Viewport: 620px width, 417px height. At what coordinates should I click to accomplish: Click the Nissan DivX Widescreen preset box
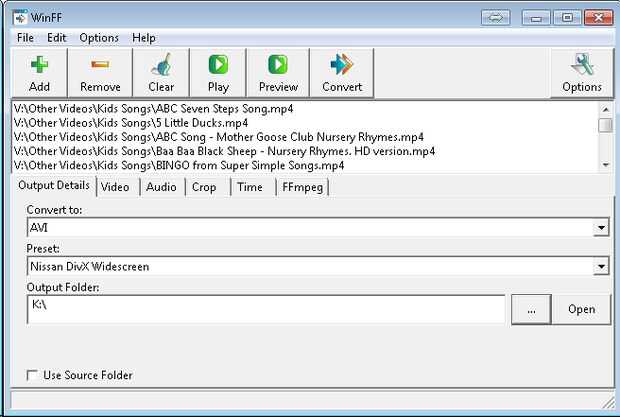click(318, 266)
